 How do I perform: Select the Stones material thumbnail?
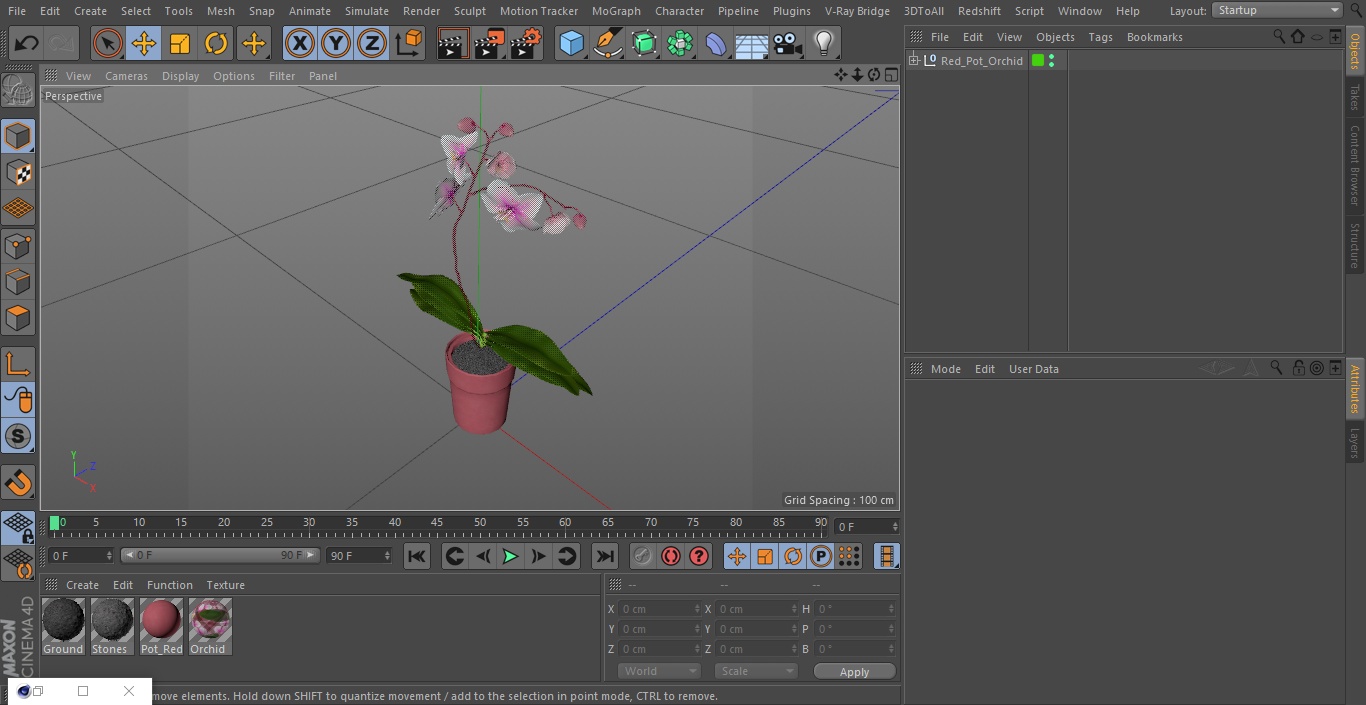coord(112,627)
